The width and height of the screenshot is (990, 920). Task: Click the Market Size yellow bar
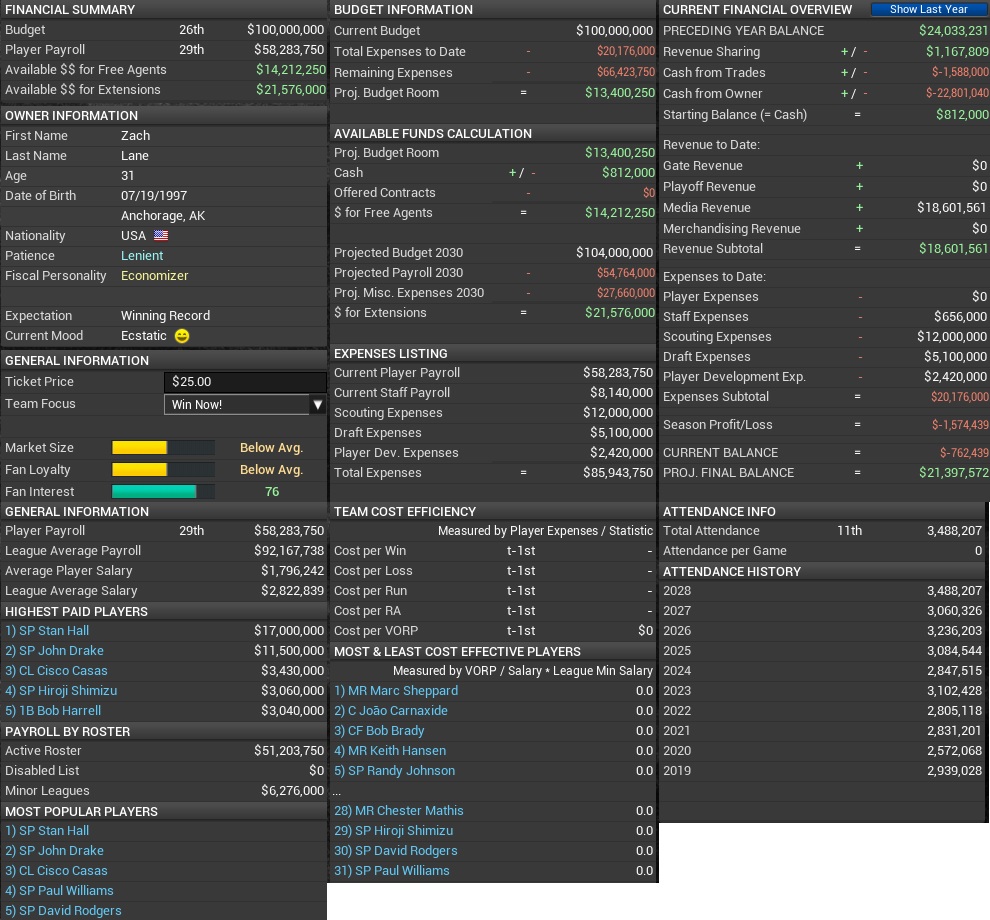click(x=140, y=448)
